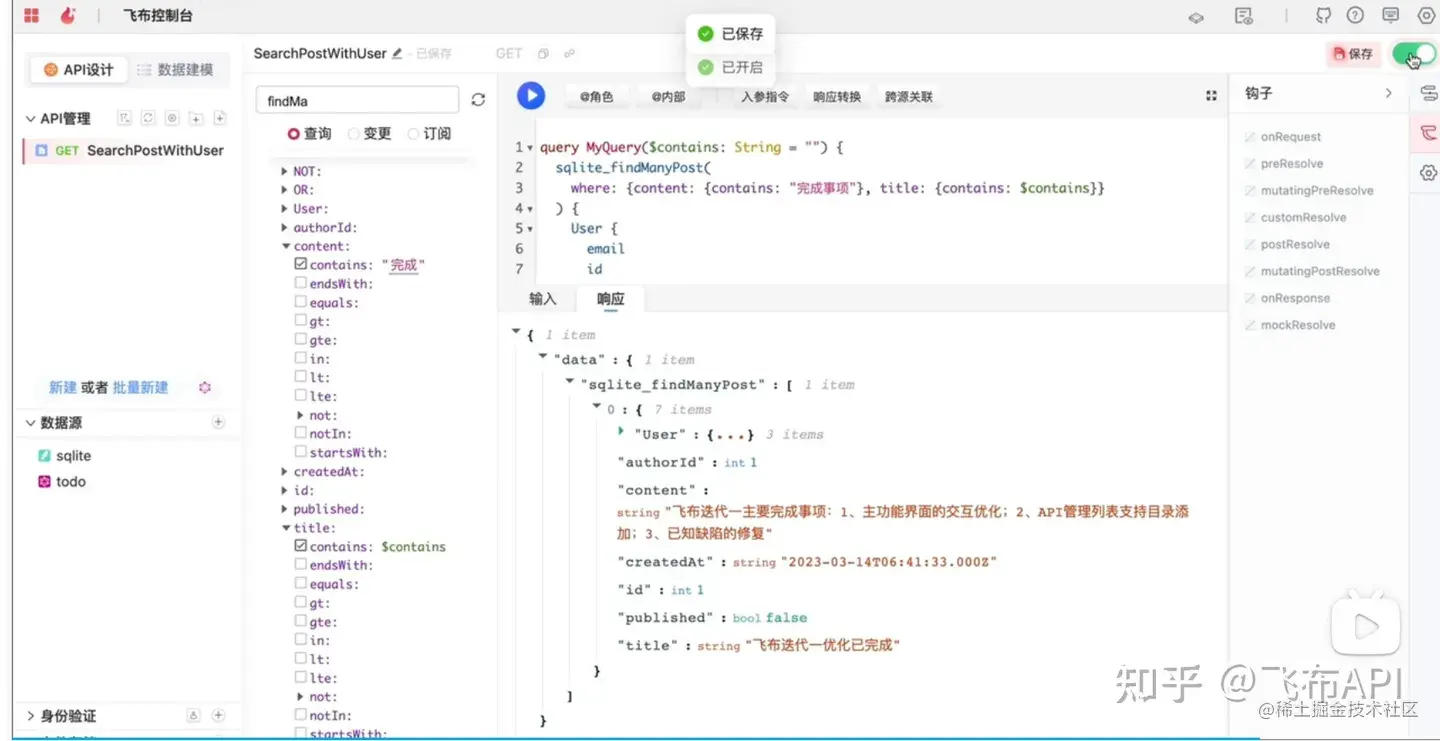Select the 订阅 radio button

pyautogui.click(x=414, y=134)
